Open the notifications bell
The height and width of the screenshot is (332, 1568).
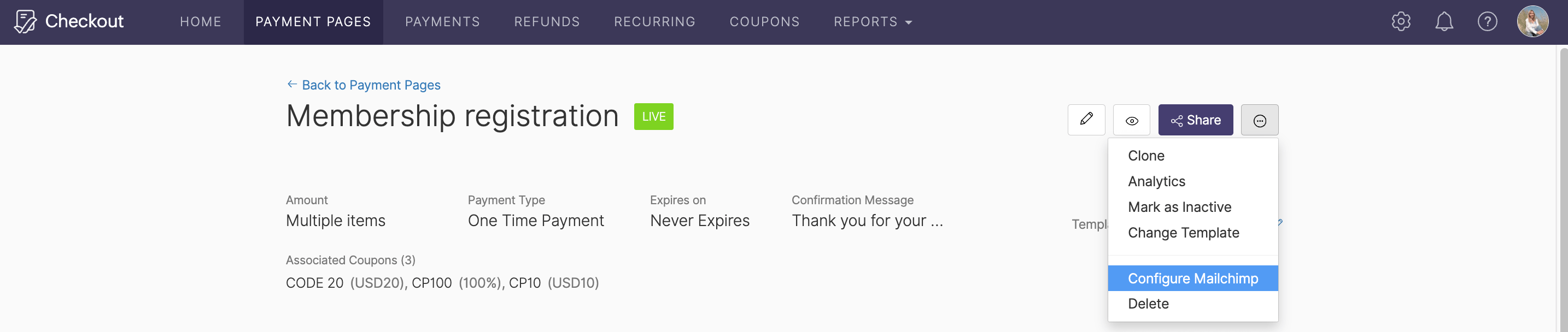1444,21
